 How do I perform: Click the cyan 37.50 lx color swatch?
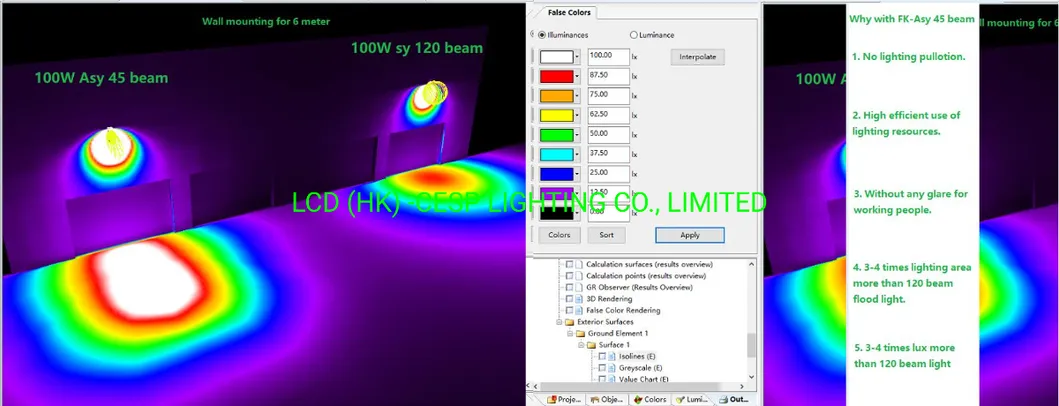tap(557, 155)
